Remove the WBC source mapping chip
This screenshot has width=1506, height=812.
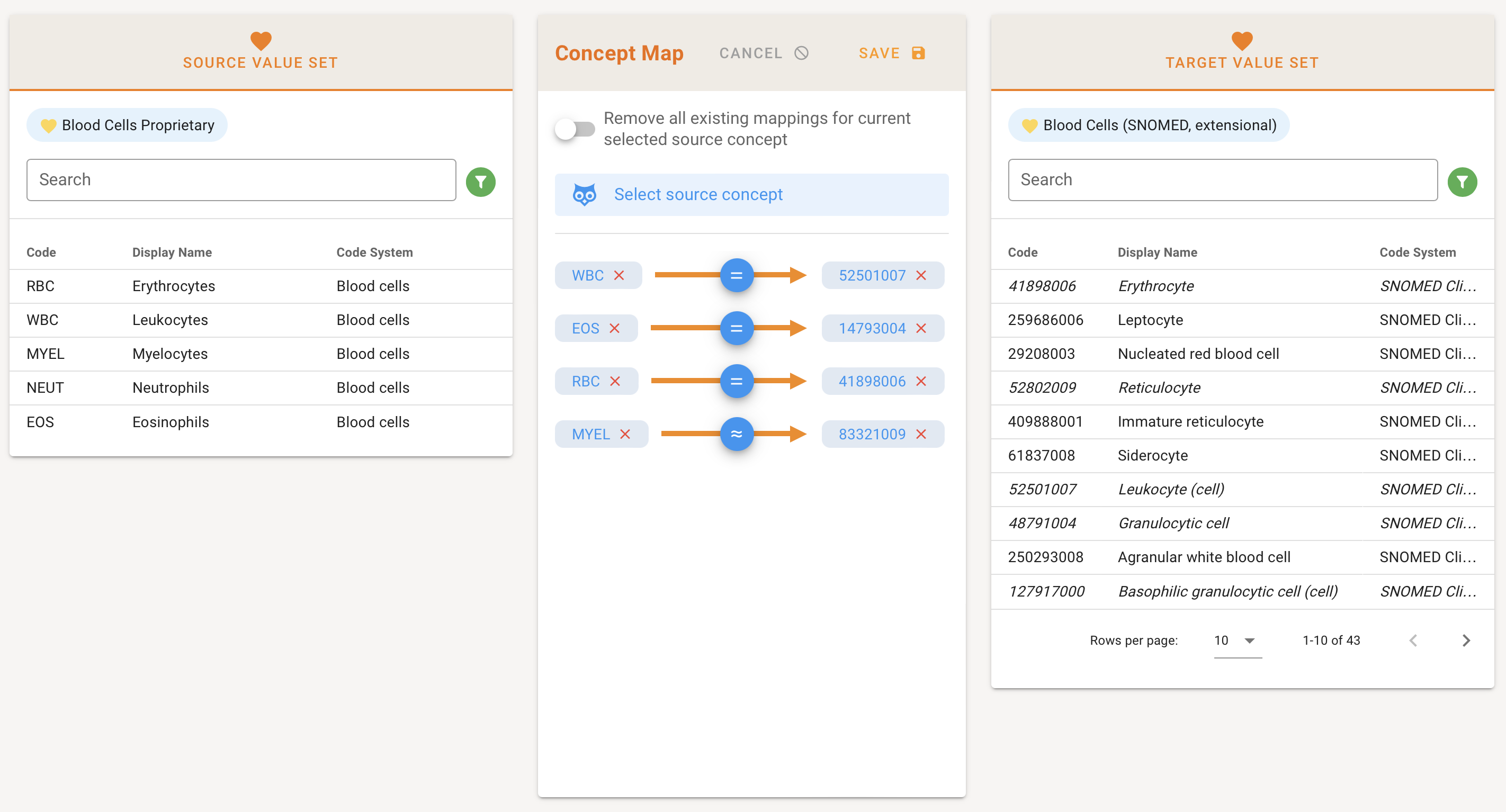(619, 275)
